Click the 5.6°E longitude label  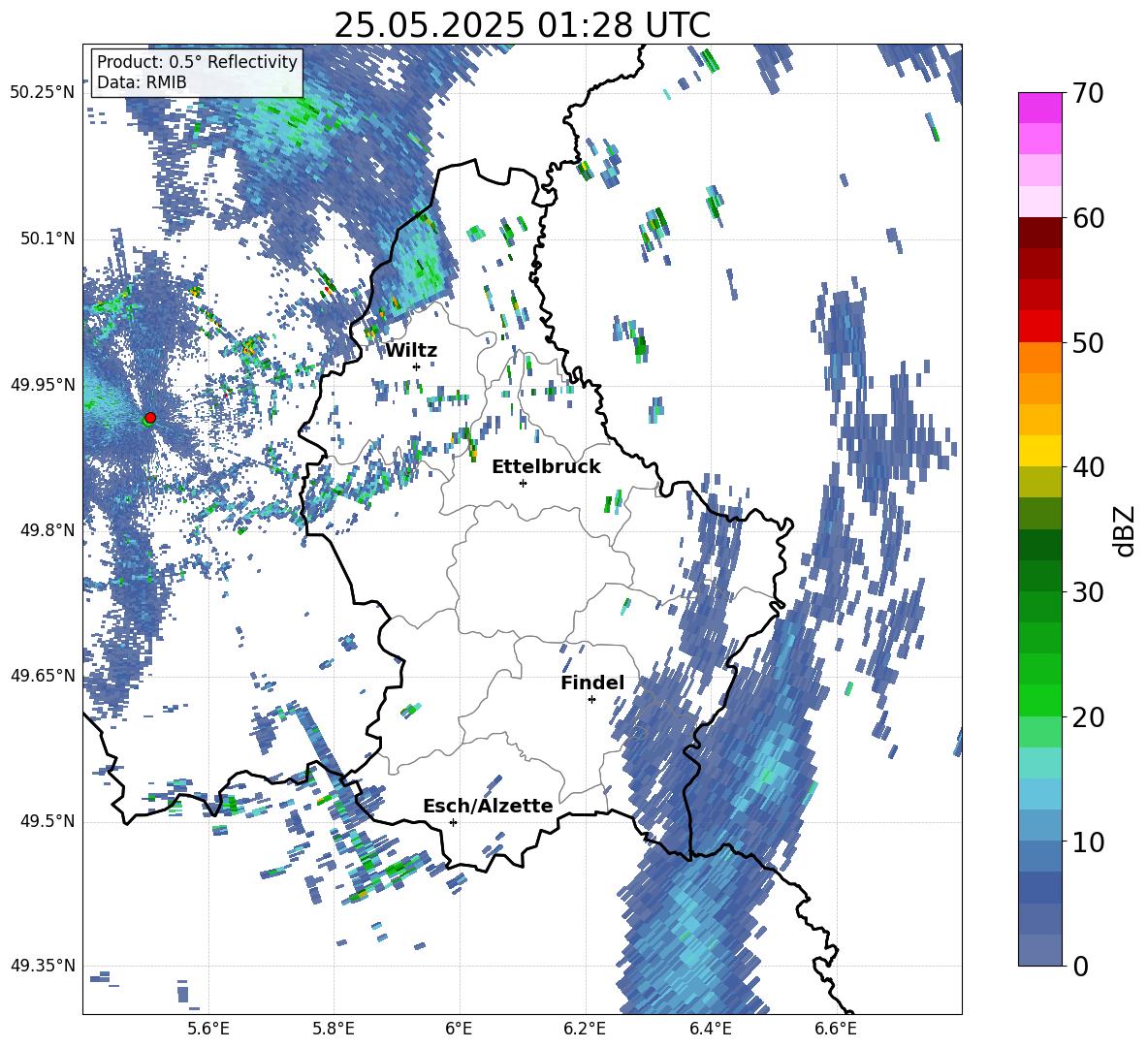click(x=207, y=1029)
